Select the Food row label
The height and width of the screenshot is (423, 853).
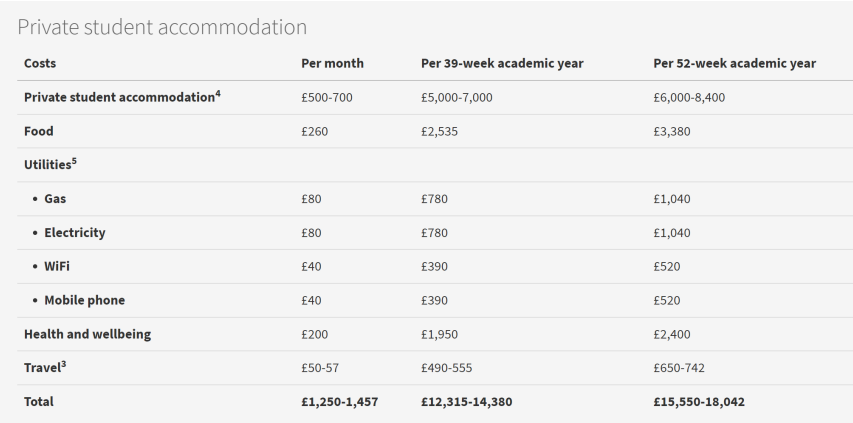(x=39, y=131)
